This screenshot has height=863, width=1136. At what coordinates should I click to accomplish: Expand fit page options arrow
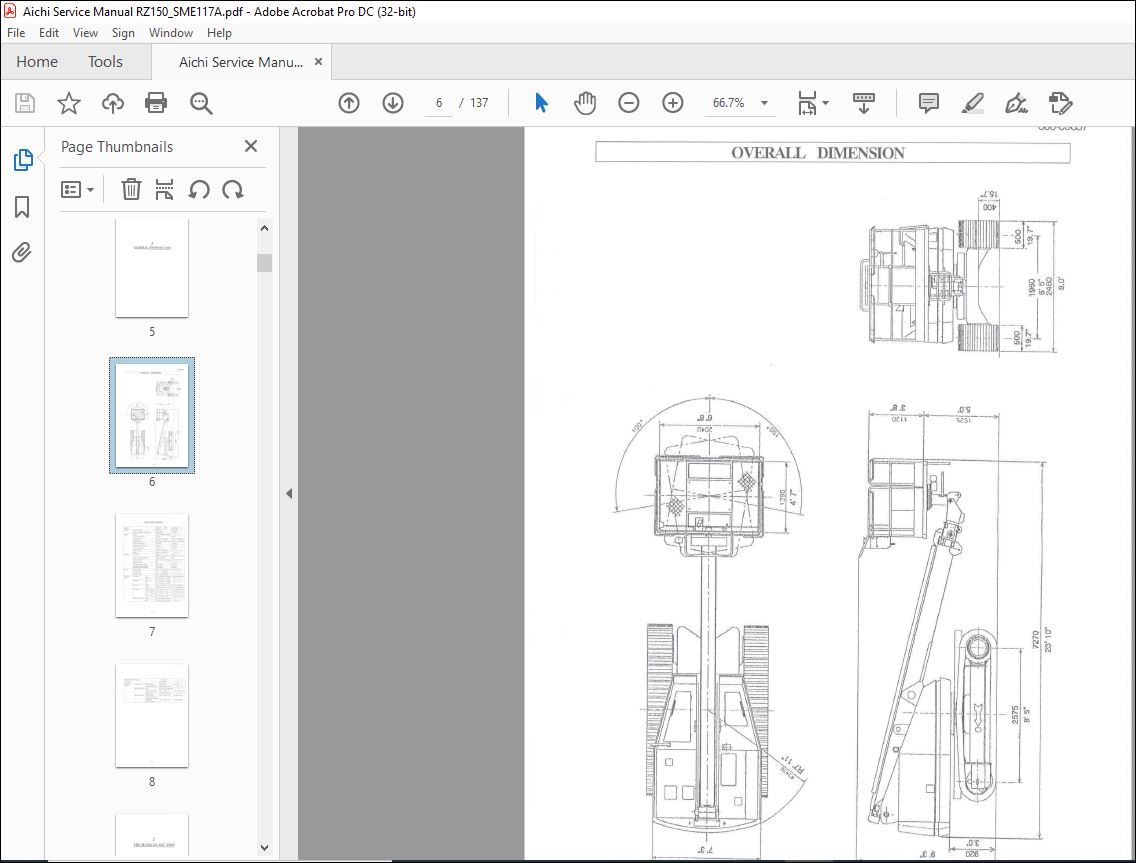(x=825, y=103)
